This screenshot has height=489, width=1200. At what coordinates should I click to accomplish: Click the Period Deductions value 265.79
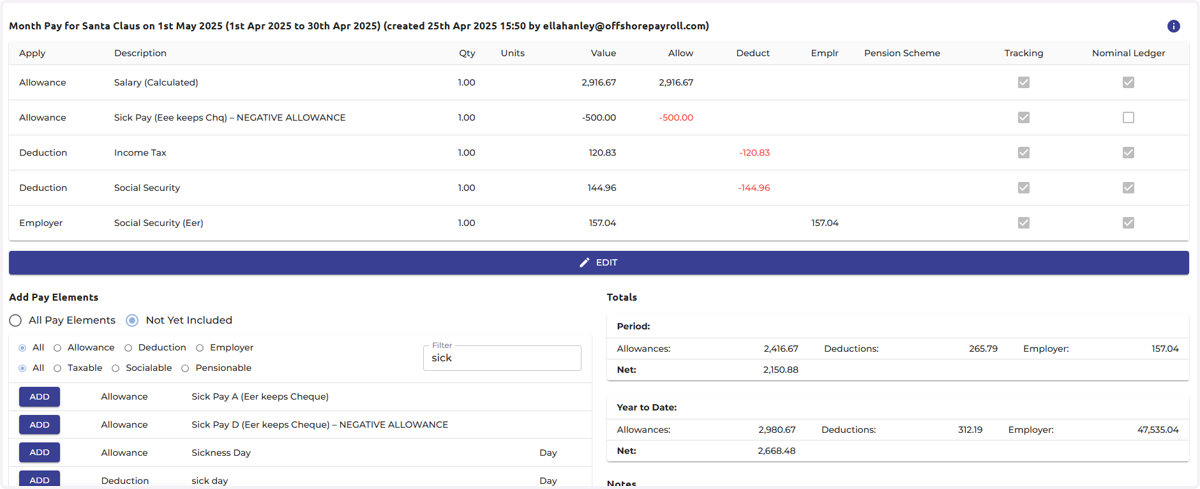coord(983,349)
